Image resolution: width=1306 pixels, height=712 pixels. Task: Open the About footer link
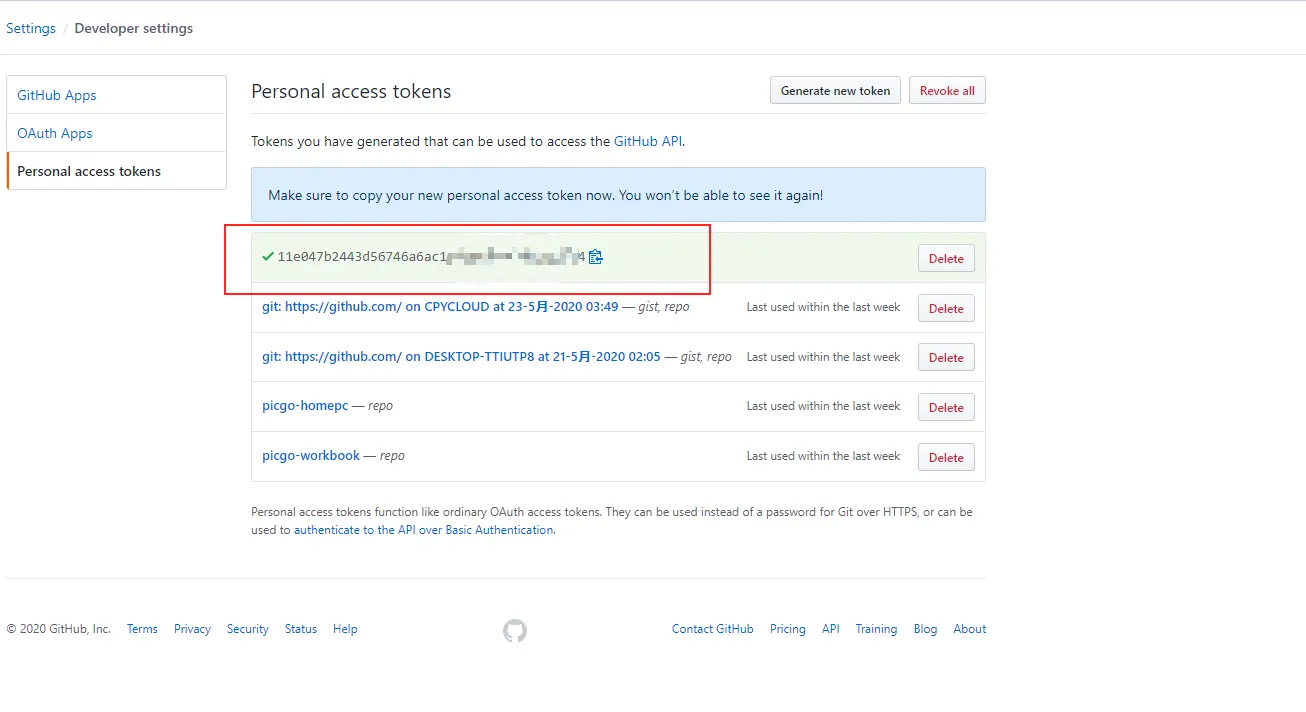(970, 629)
